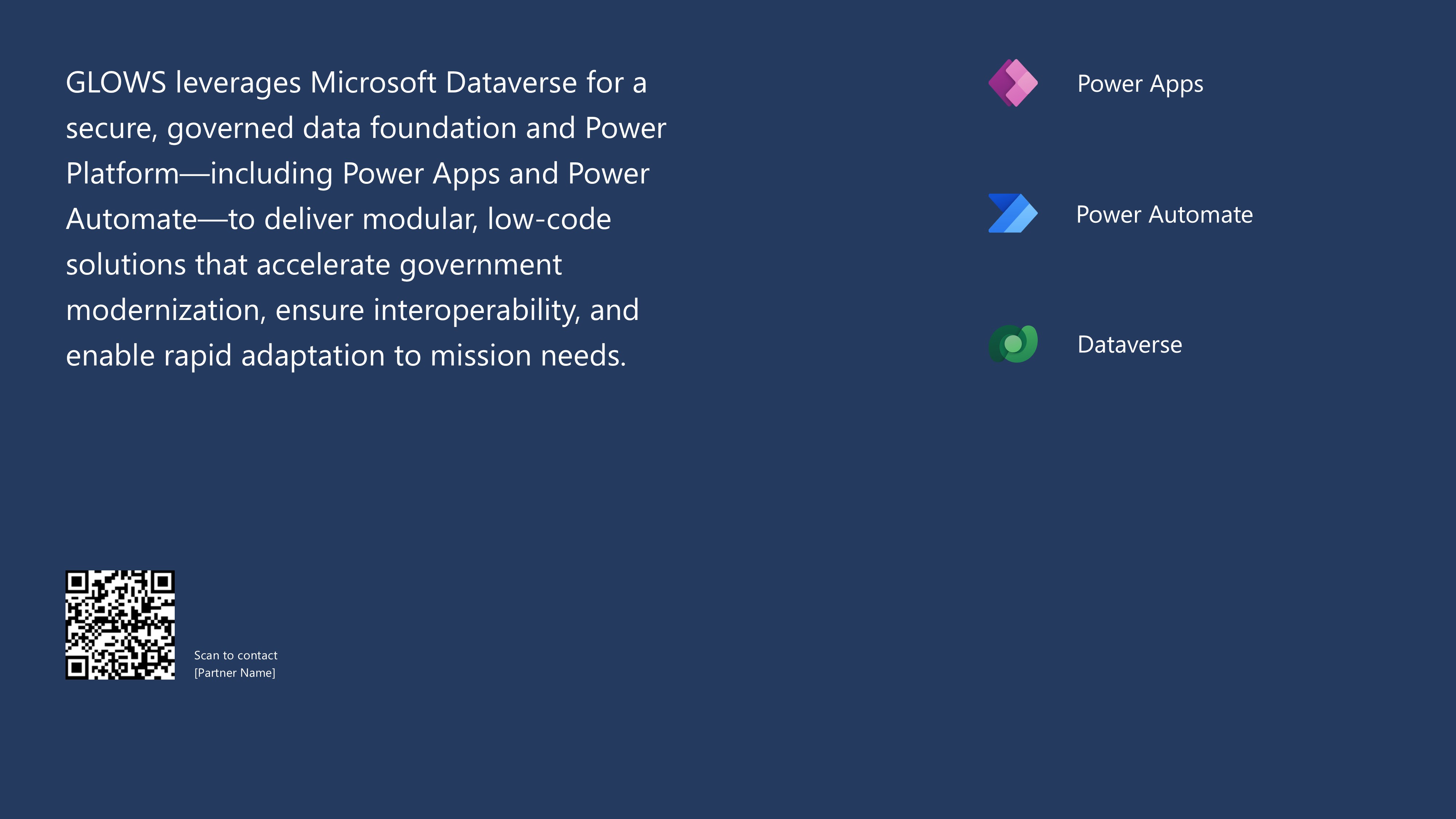The width and height of the screenshot is (1456, 819).
Task: Click the word GLOWS in the paragraph
Action: (116, 83)
